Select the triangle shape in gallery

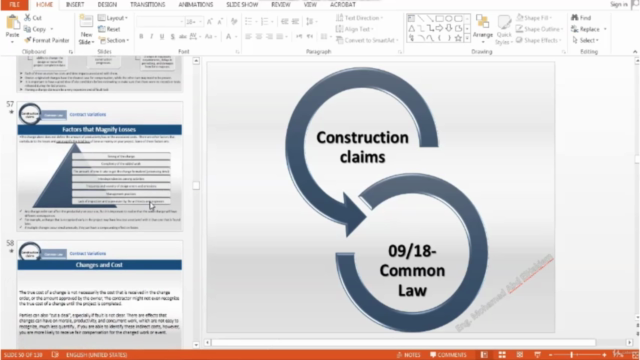coord(411,28)
